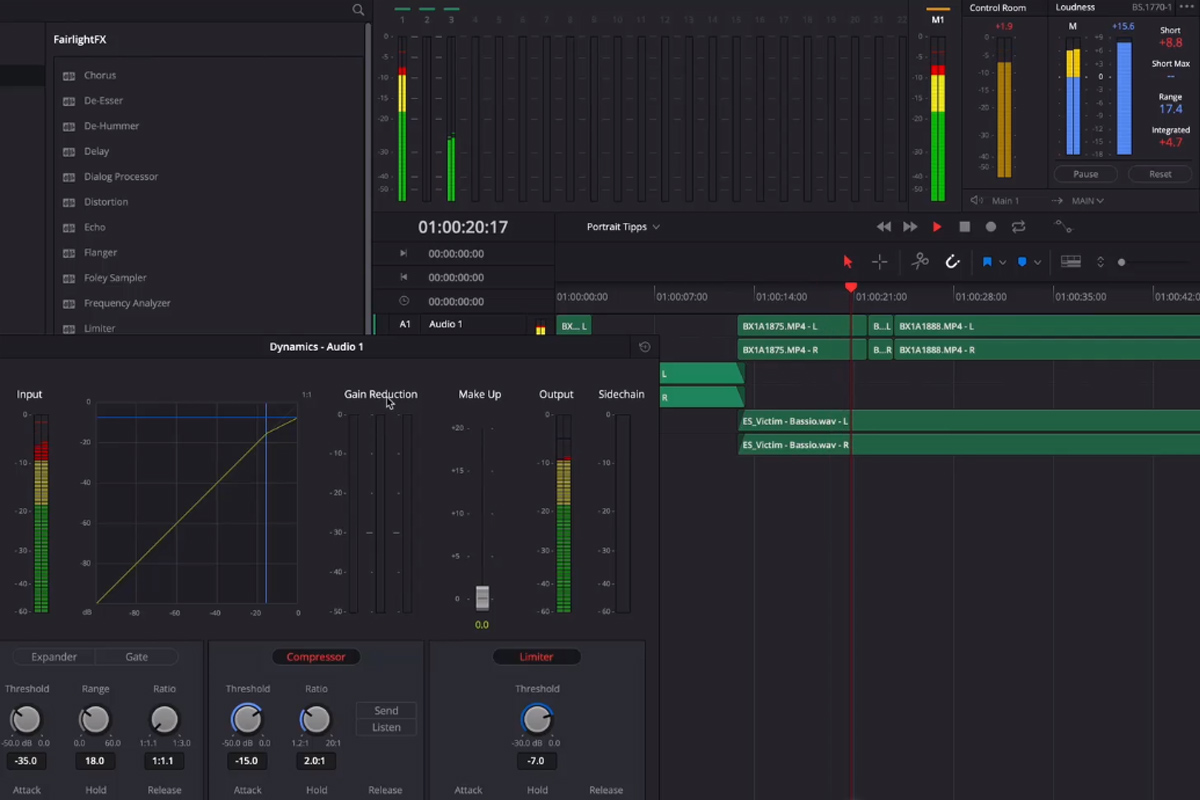Toggle the Compressor on/off button

click(x=316, y=657)
